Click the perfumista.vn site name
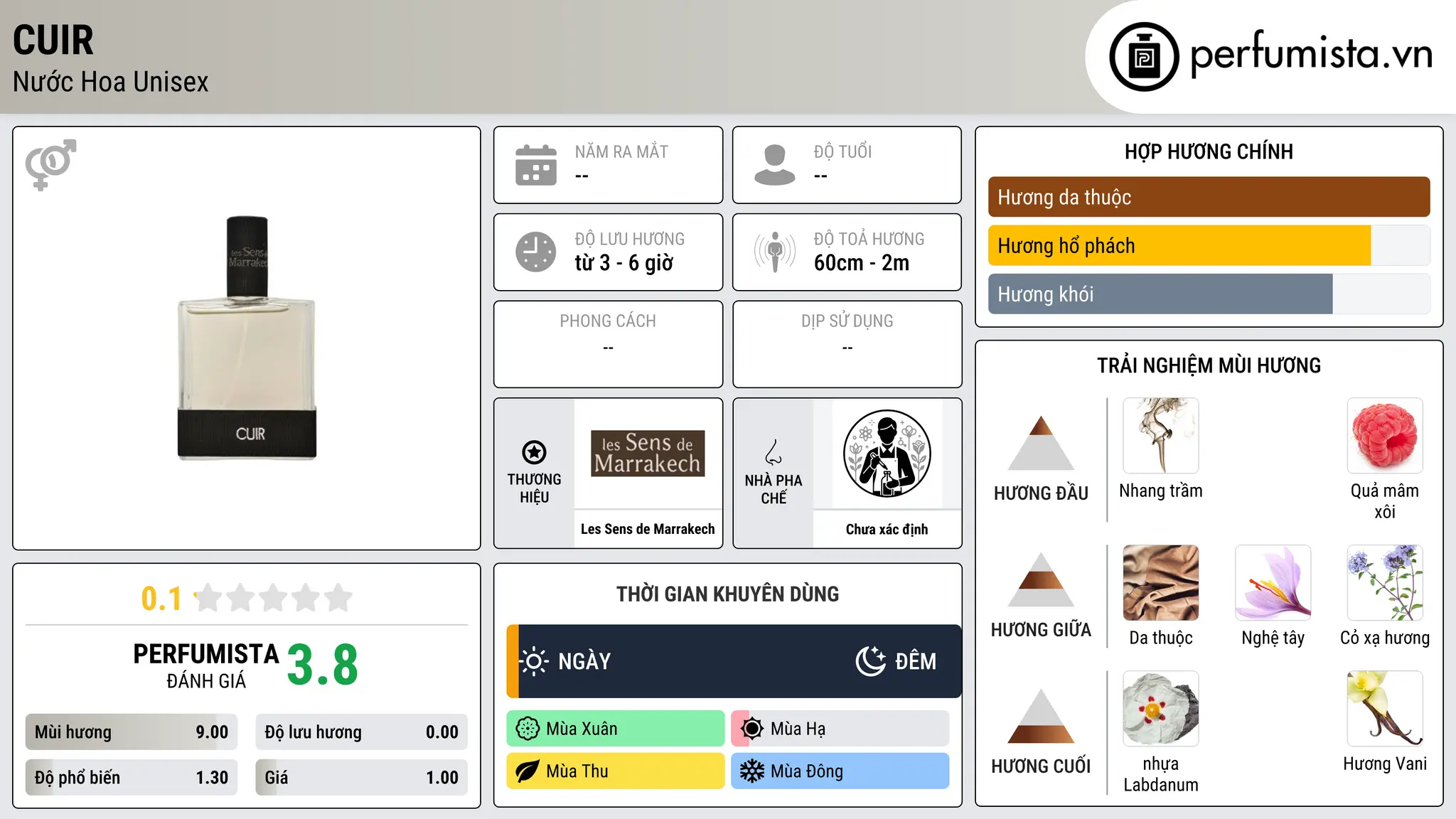This screenshot has width=1456, height=819. coord(1311,54)
